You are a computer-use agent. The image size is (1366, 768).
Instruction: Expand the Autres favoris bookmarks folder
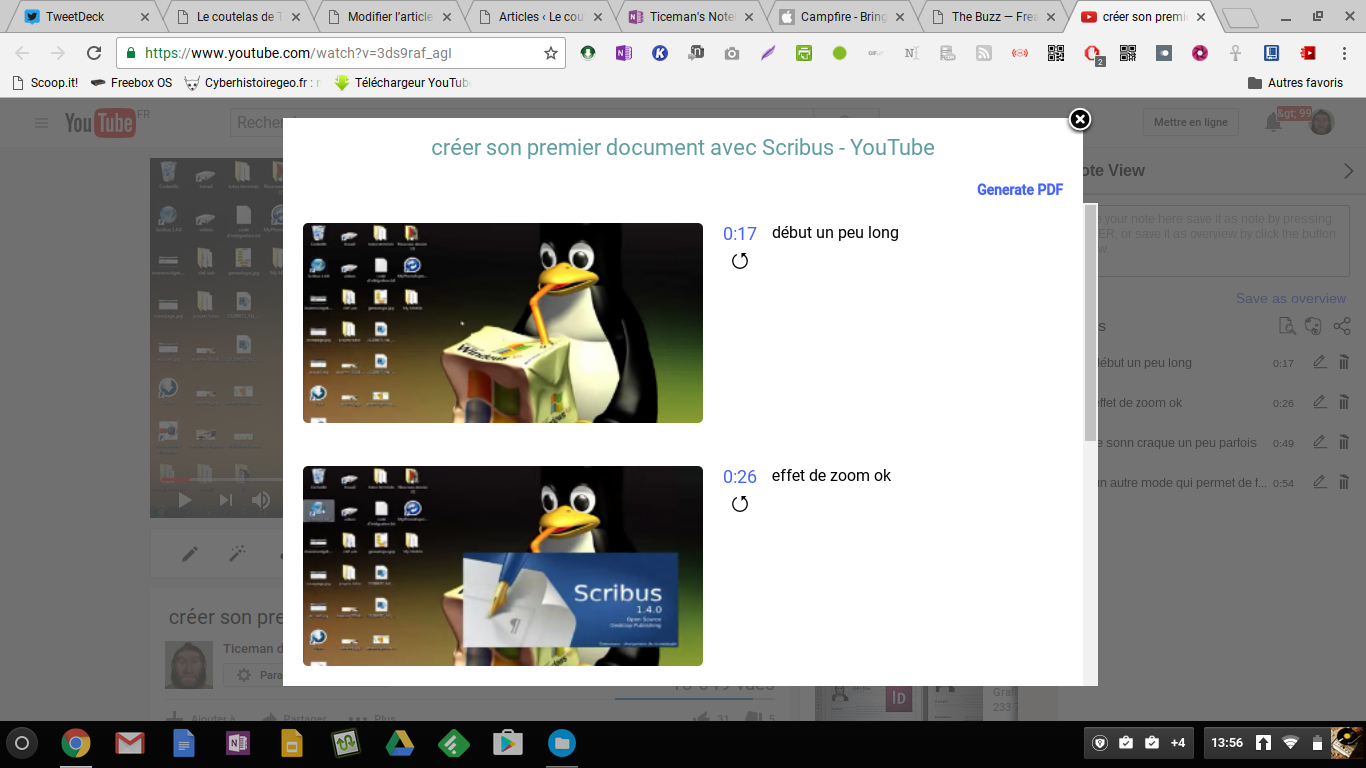point(1295,83)
